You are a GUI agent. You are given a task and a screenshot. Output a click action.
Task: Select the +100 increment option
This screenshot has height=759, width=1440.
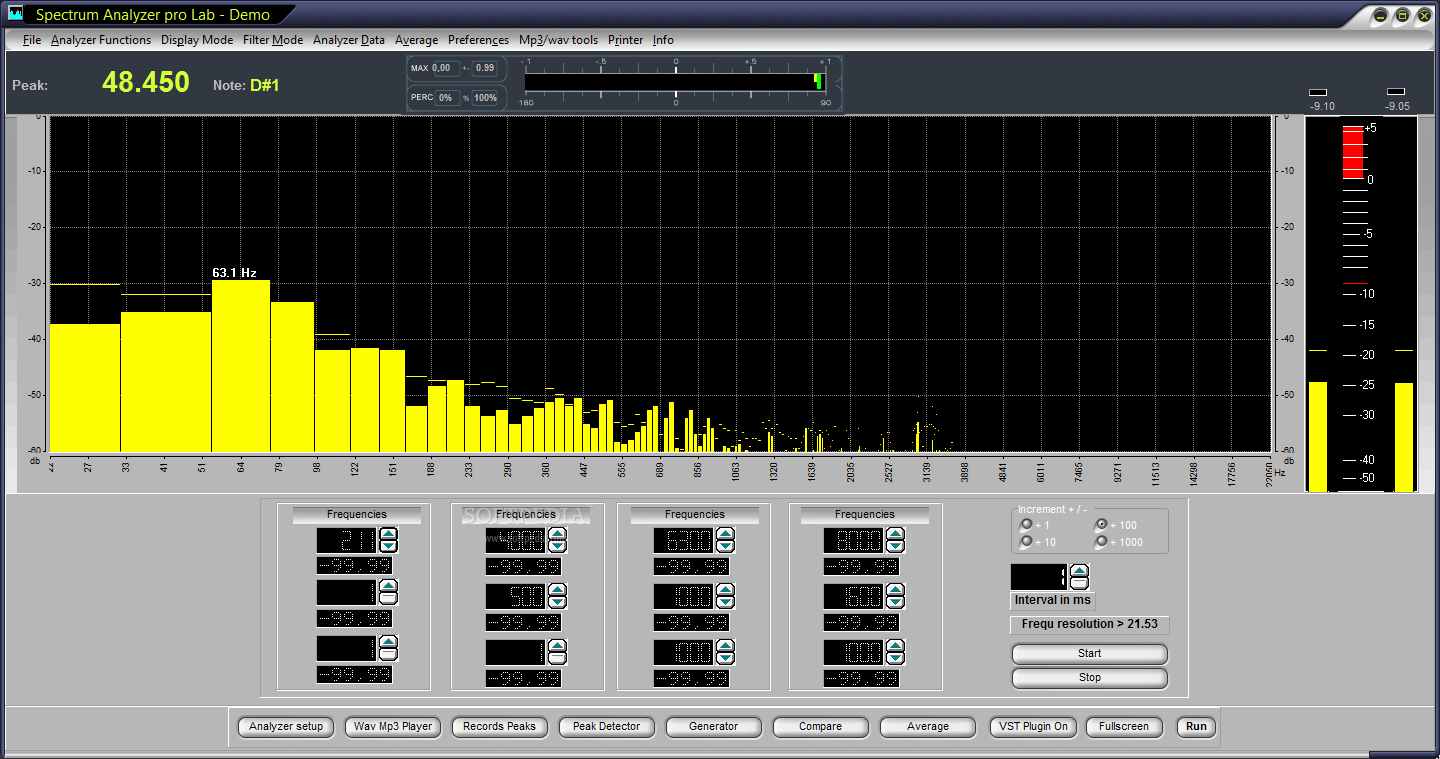click(x=1101, y=524)
